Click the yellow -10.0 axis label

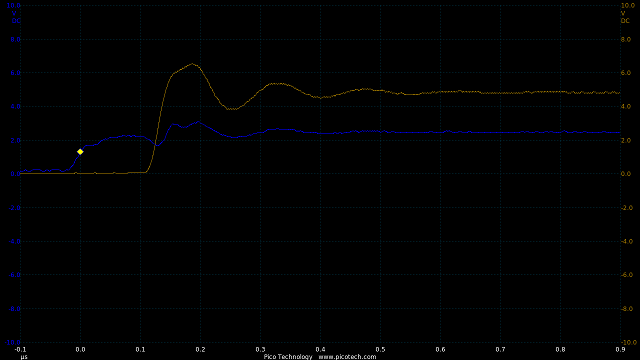(628, 342)
